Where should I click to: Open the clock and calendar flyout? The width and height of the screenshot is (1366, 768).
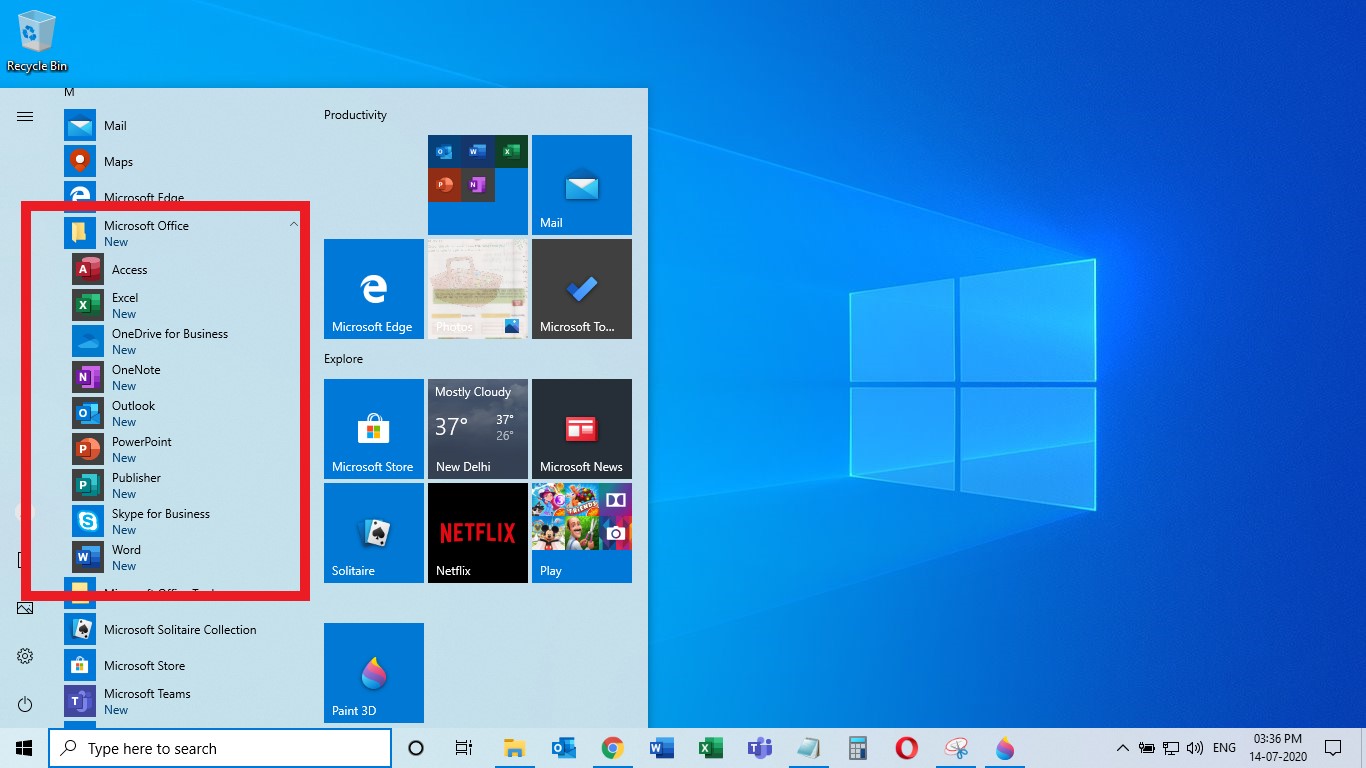coord(1277,748)
